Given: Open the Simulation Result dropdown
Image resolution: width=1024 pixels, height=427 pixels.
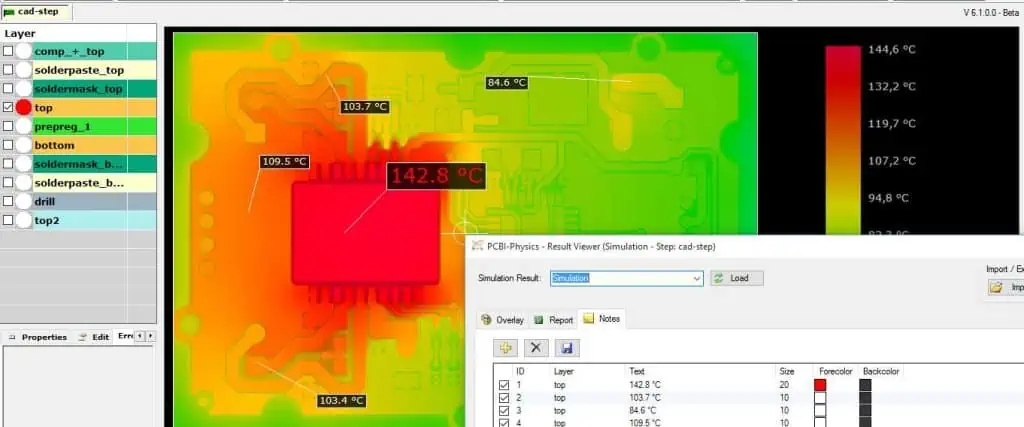Looking at the screenshot, I should click(x=697, y=278).
